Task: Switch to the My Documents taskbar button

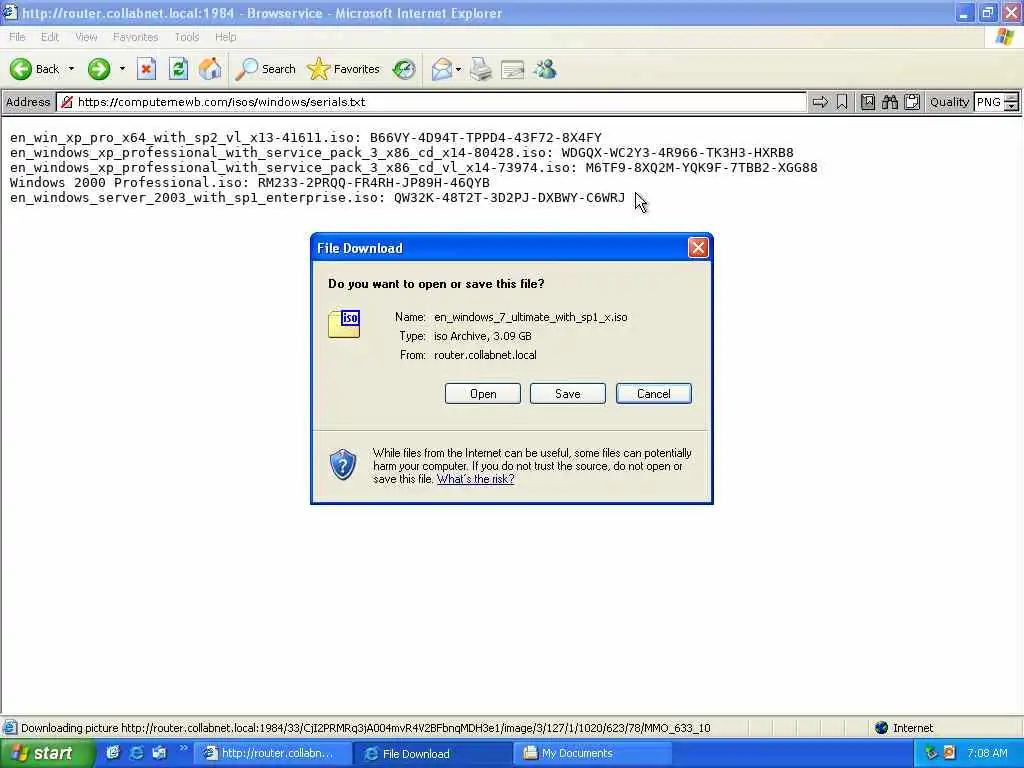Action: tap(594, 754)
